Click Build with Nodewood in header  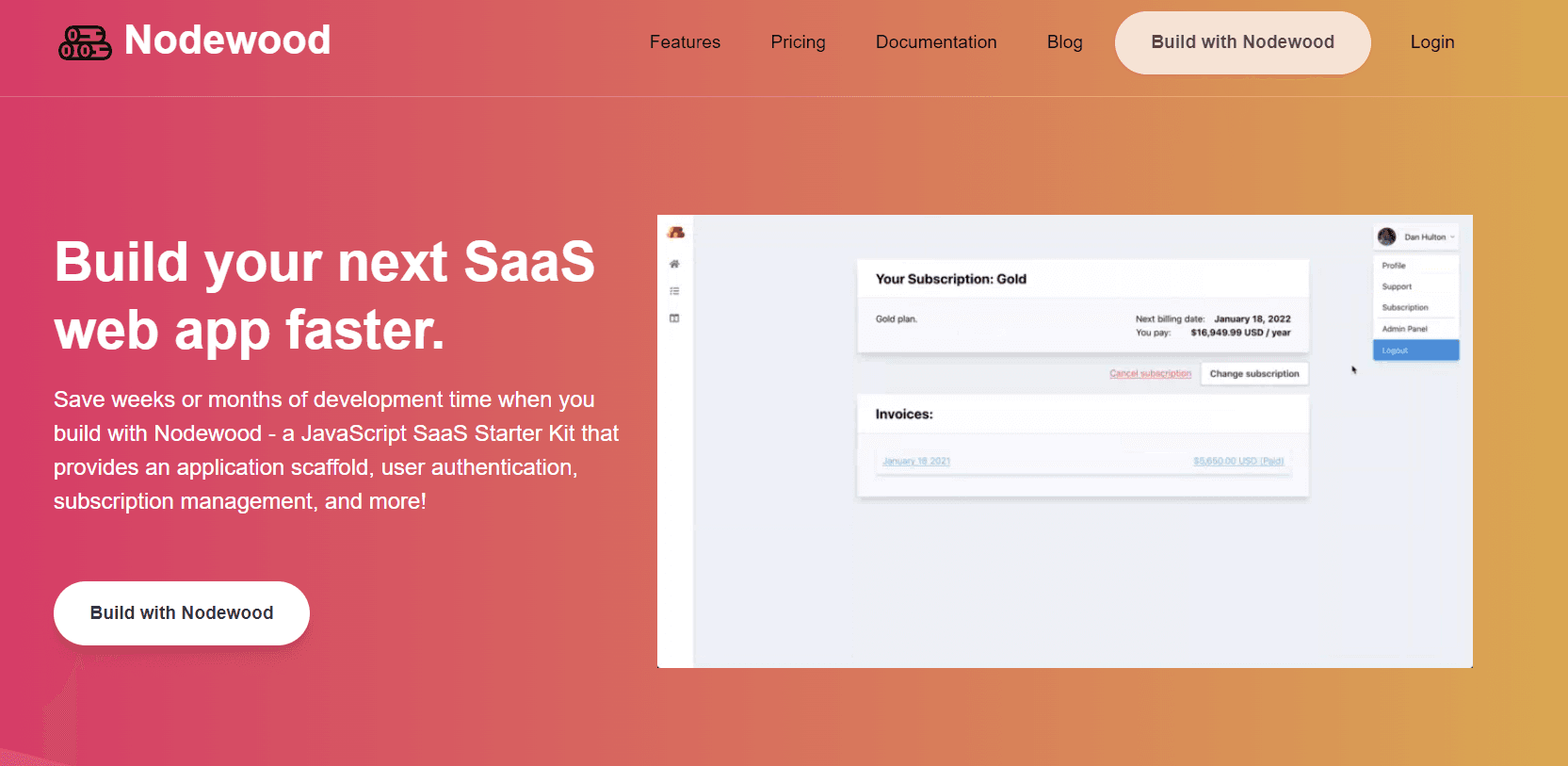tap(1242, 42)
